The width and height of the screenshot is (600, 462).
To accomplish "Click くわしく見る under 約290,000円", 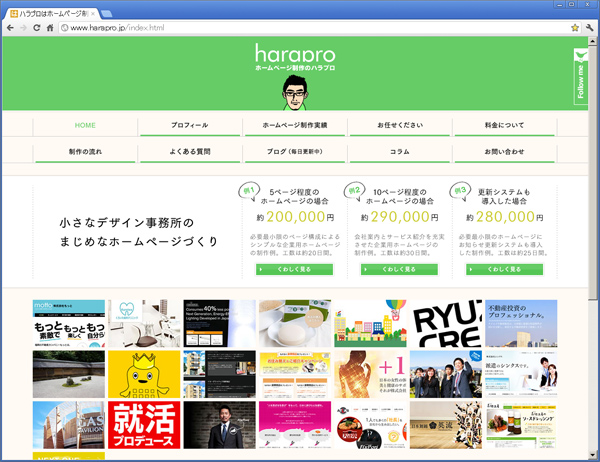I will 399,269.
